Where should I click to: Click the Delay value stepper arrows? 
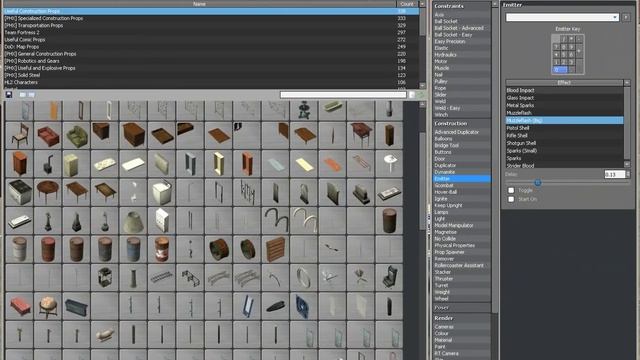[x=628, y=174]
